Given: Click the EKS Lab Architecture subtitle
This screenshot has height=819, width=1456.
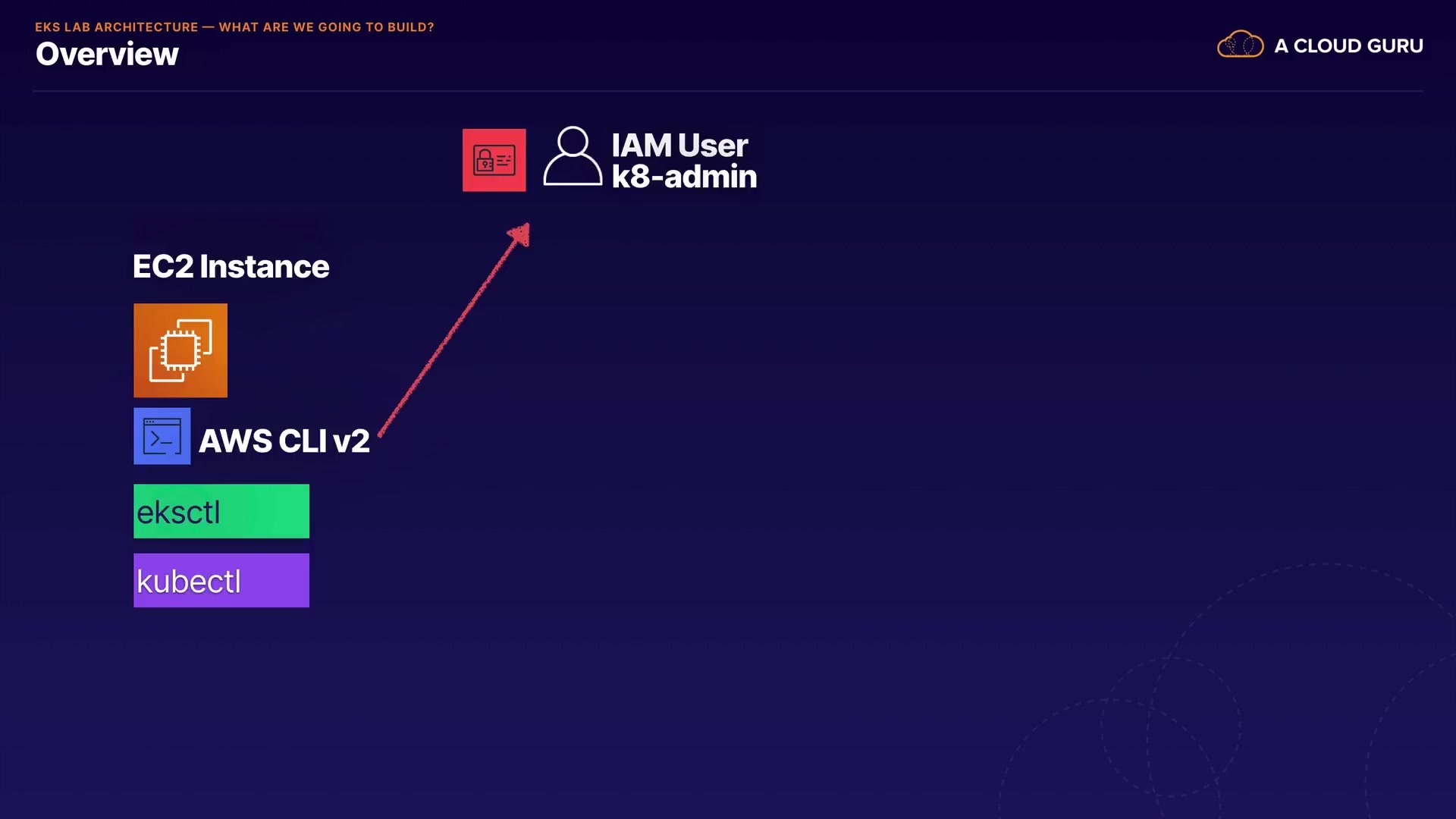Looking at the screenshot, I should pos(234,27).
